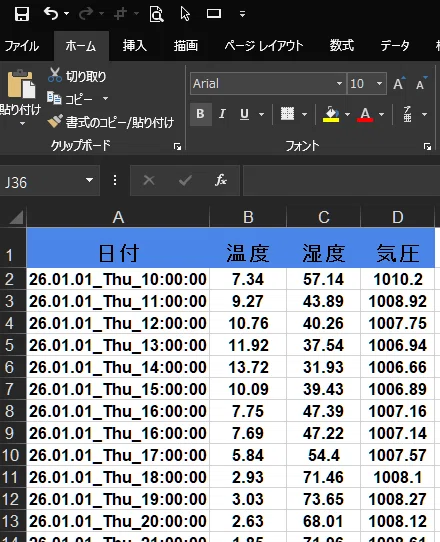Expand the phonetic guide dropdown arrow

point(424,114)
